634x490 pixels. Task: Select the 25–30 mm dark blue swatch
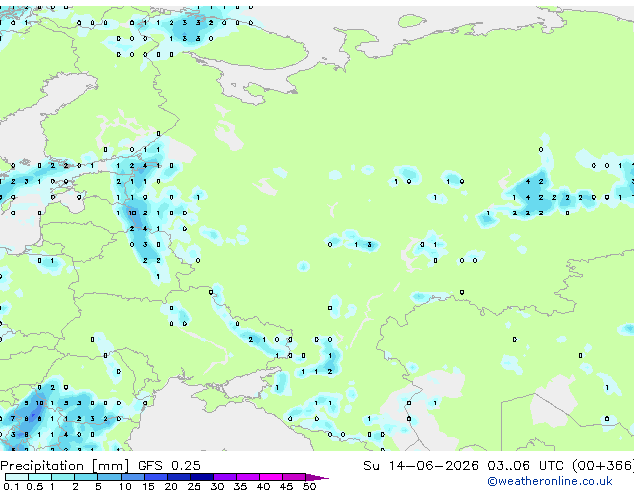click(201, 477)
